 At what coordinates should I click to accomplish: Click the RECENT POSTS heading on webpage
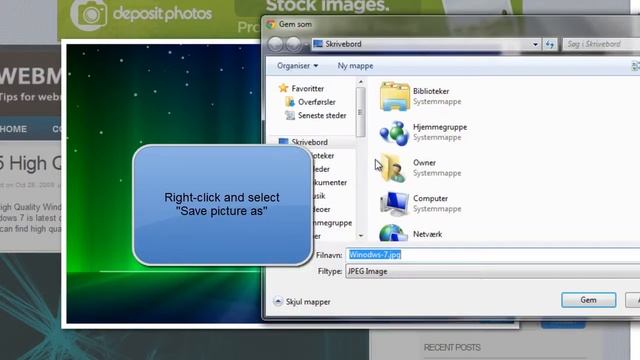[x=452, y=347]
